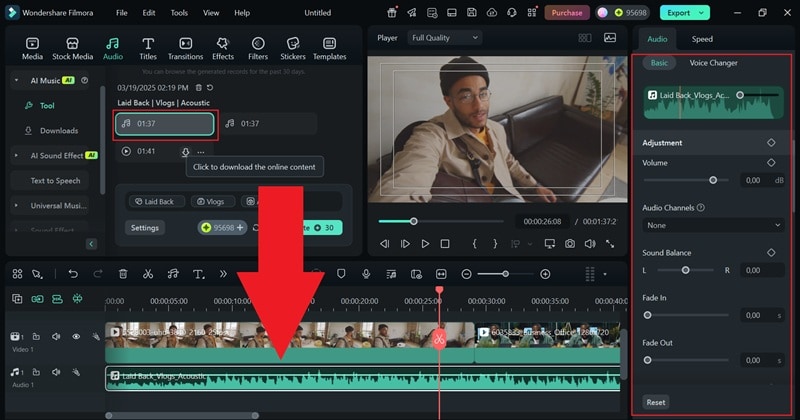Select the second 01:37 music clip
Screen dimensions: 800x420
(x=269, y=123)
